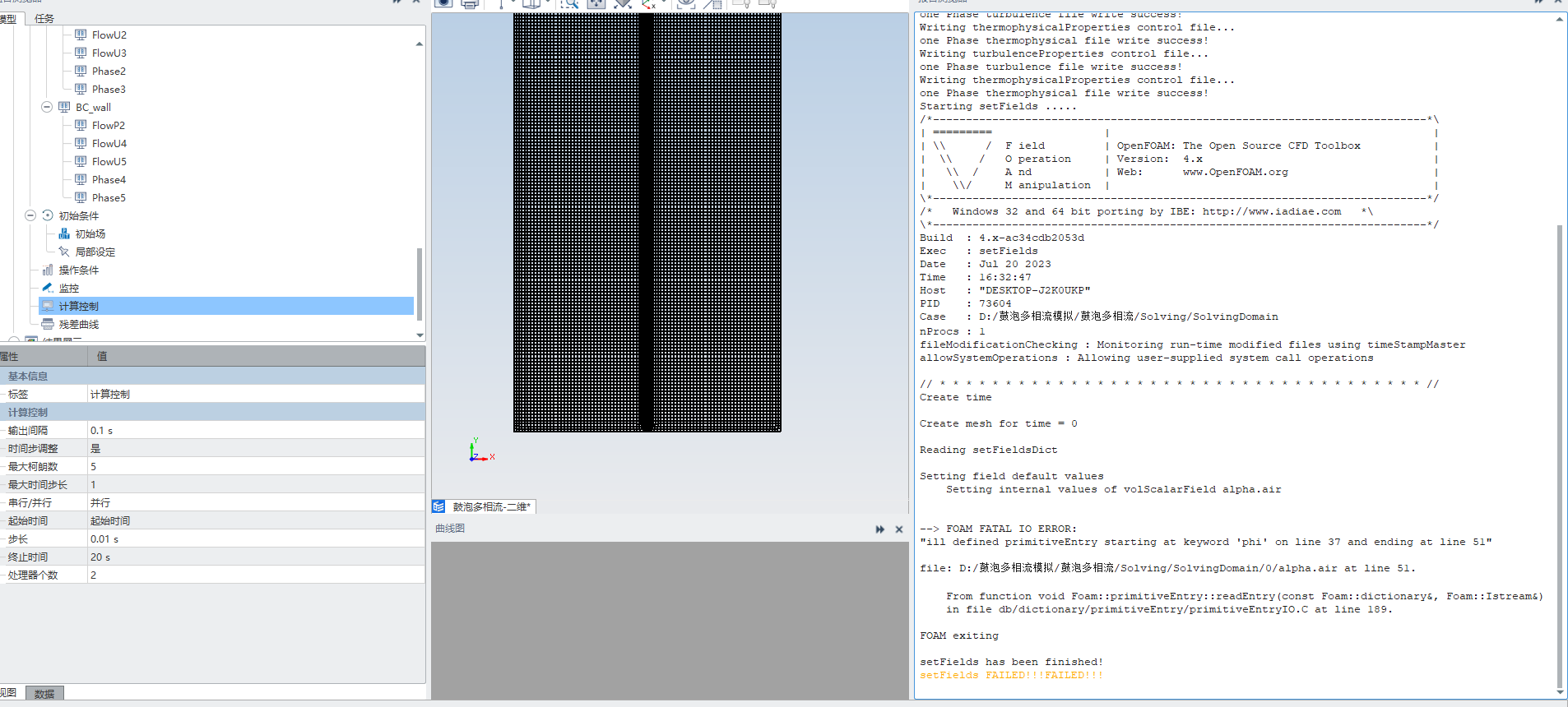
Task: Select the 操作条件 tree item
Action: pos(79,270)
